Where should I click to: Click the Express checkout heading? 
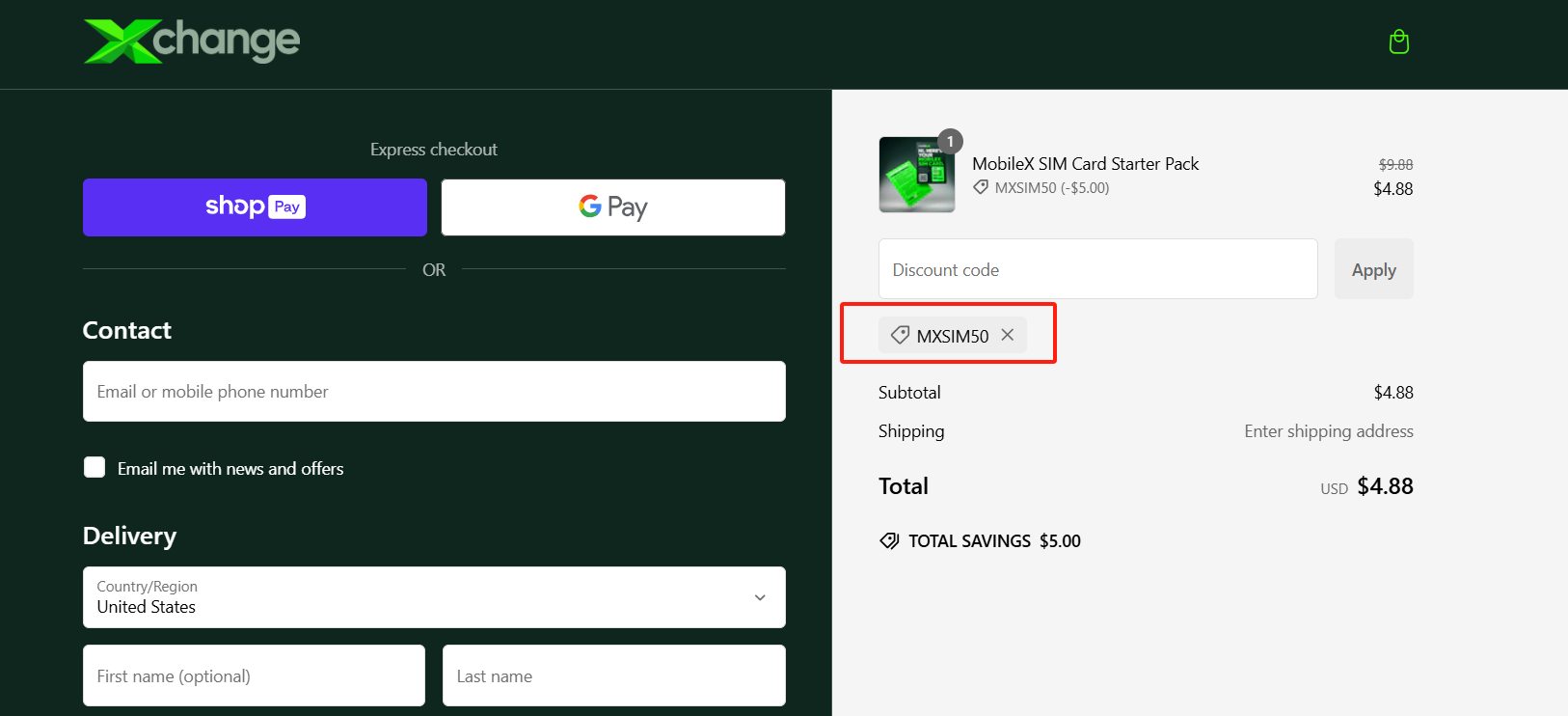tap(434, 150)
